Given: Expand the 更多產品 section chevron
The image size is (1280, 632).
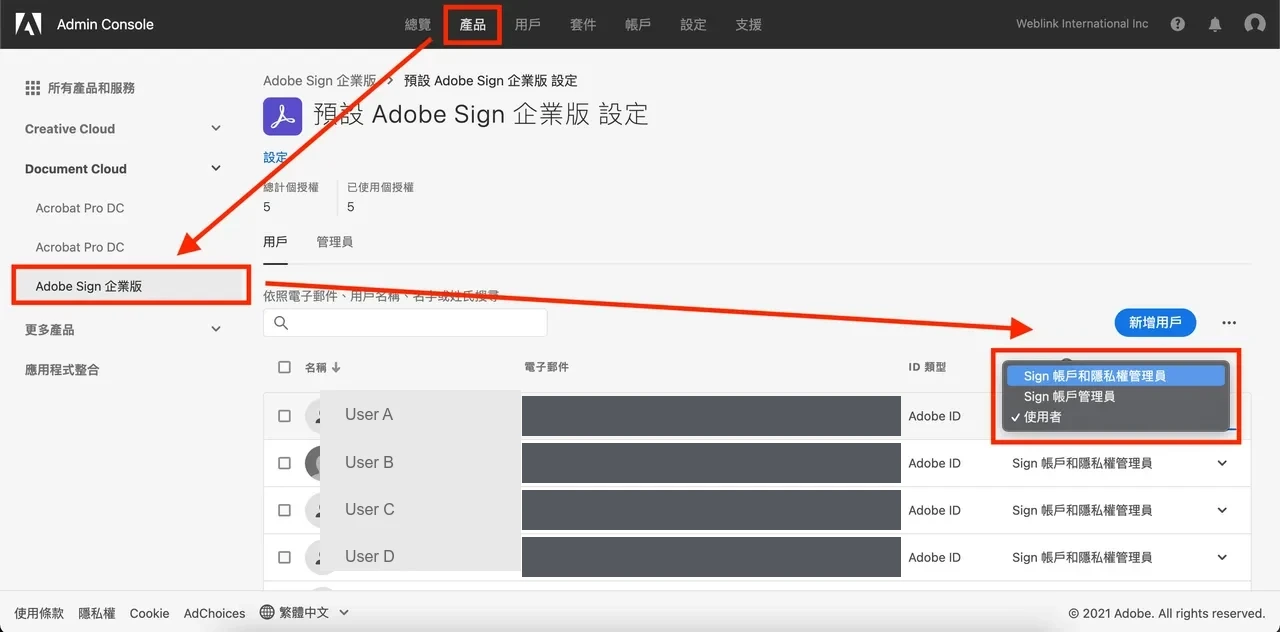Looking at the screenshot, I should 216,329.
